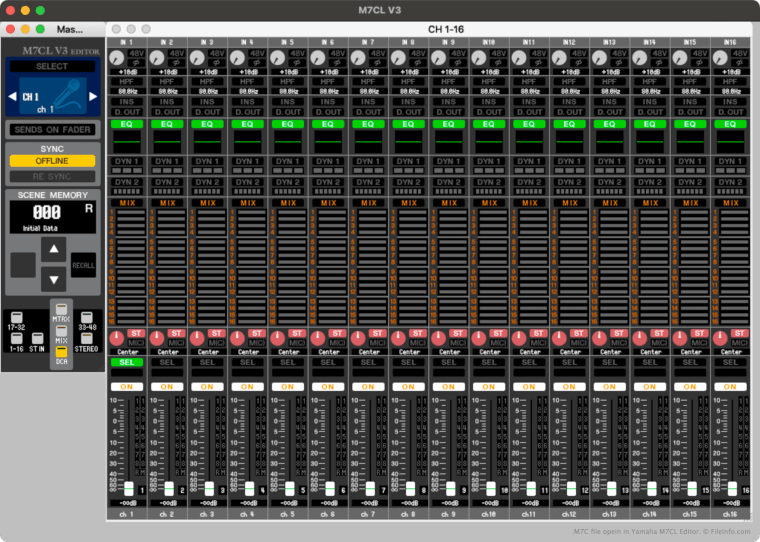
Task: Click the channel 7 fader handle
Action: click(x=371, y=490)
